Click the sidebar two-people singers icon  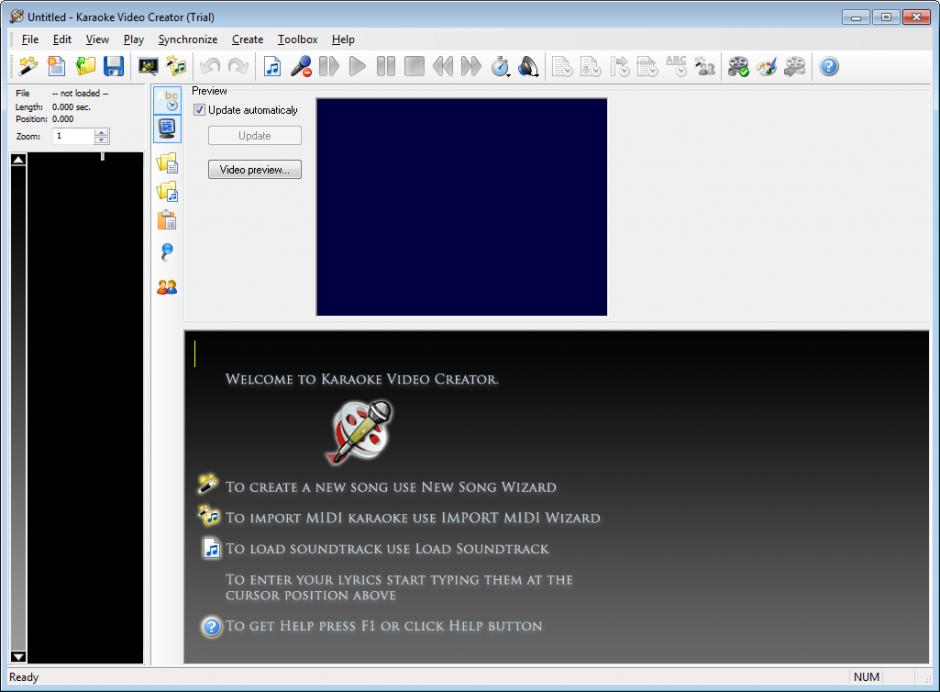167,287
